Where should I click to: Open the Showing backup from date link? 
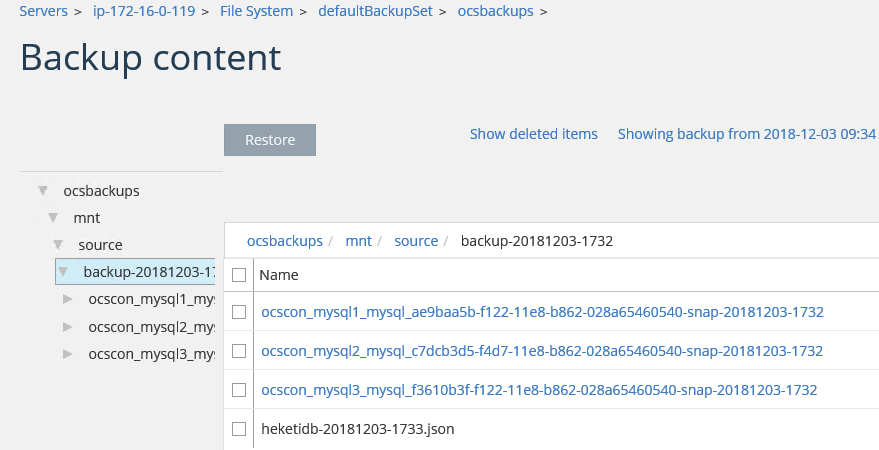(x=746, y=134)
